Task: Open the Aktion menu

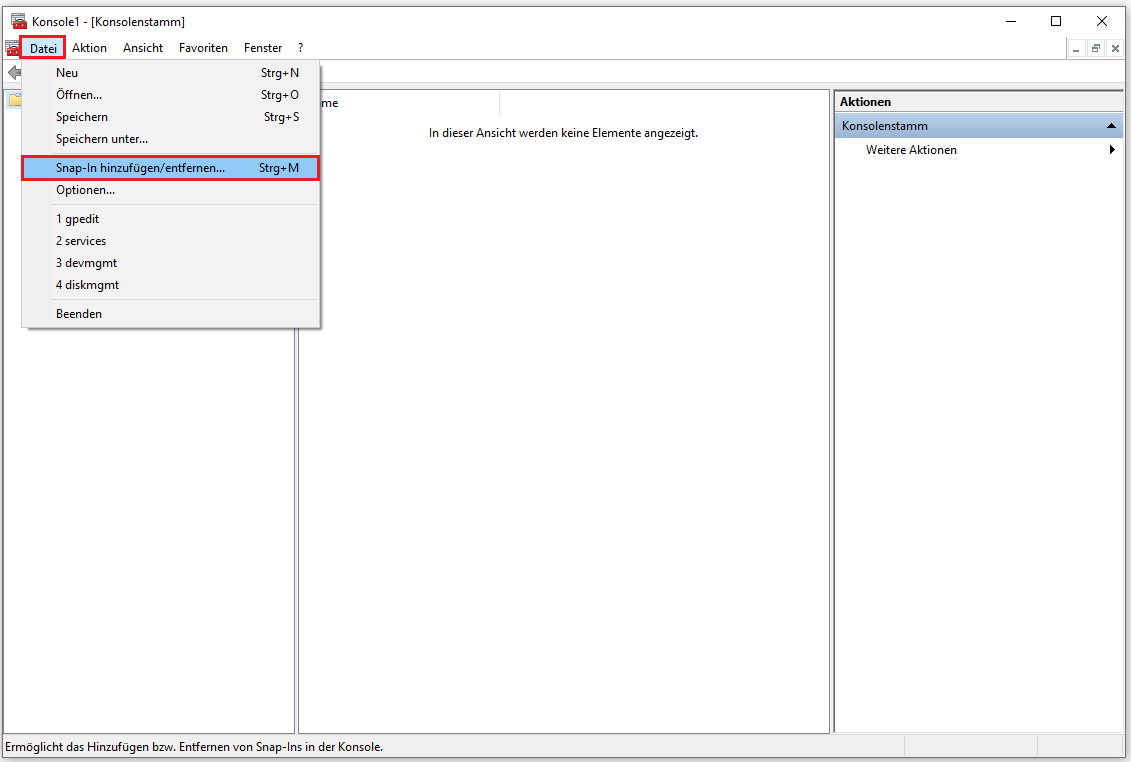Action: [89, 48]
